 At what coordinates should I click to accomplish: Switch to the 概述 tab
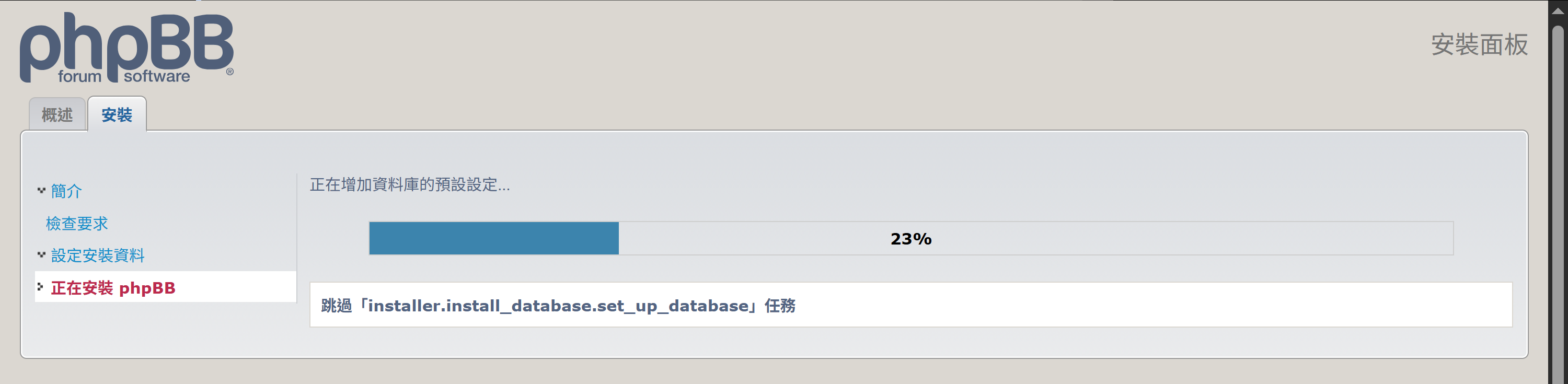click(x=57, y=114)
